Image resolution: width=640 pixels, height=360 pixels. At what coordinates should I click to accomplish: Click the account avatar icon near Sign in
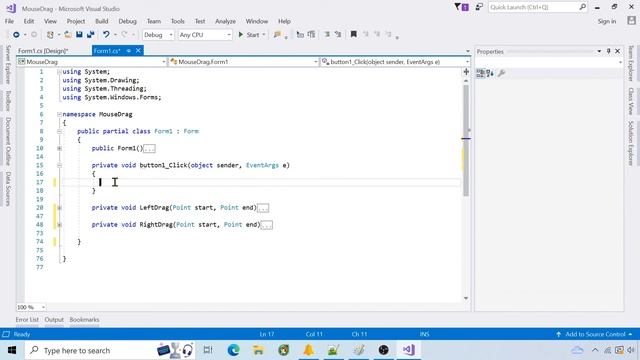(631, 21)
